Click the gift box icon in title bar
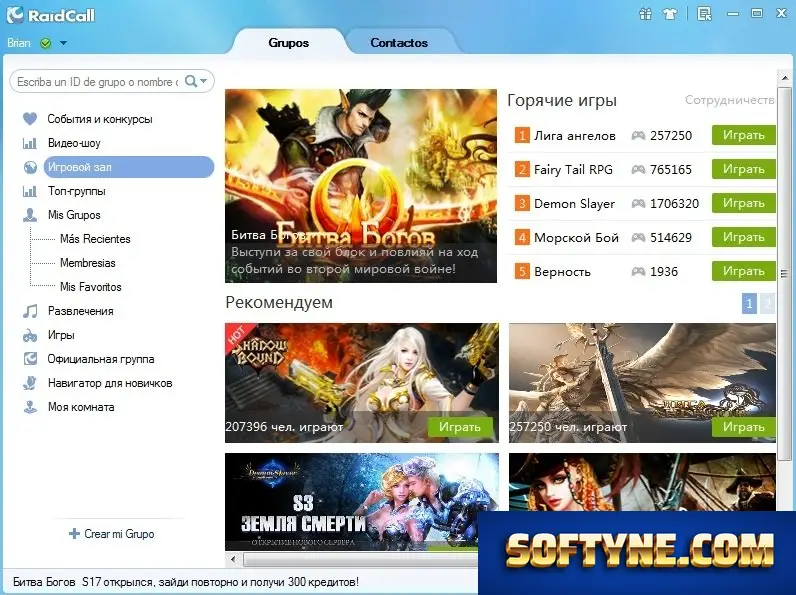 (x=645, y=14)
